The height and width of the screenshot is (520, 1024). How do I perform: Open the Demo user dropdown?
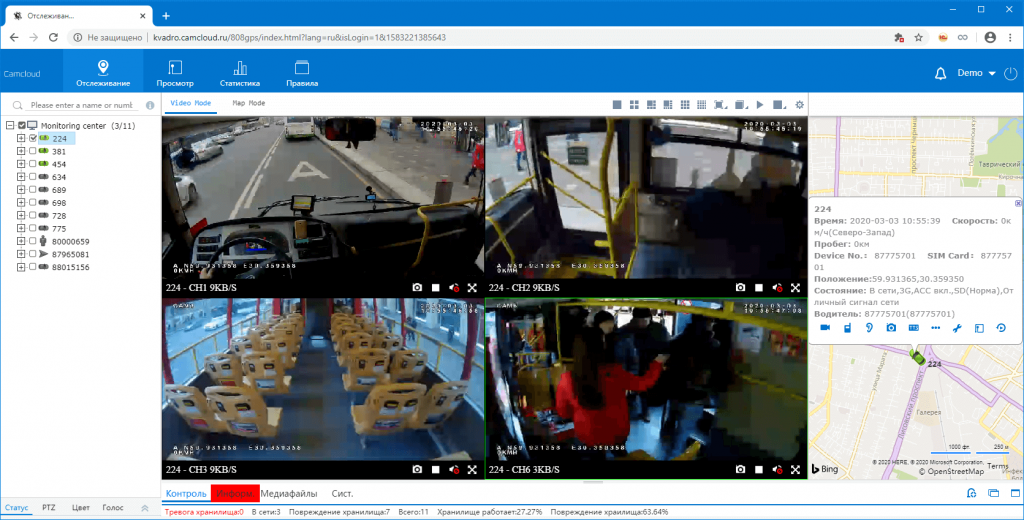click(x=976, y=73)
